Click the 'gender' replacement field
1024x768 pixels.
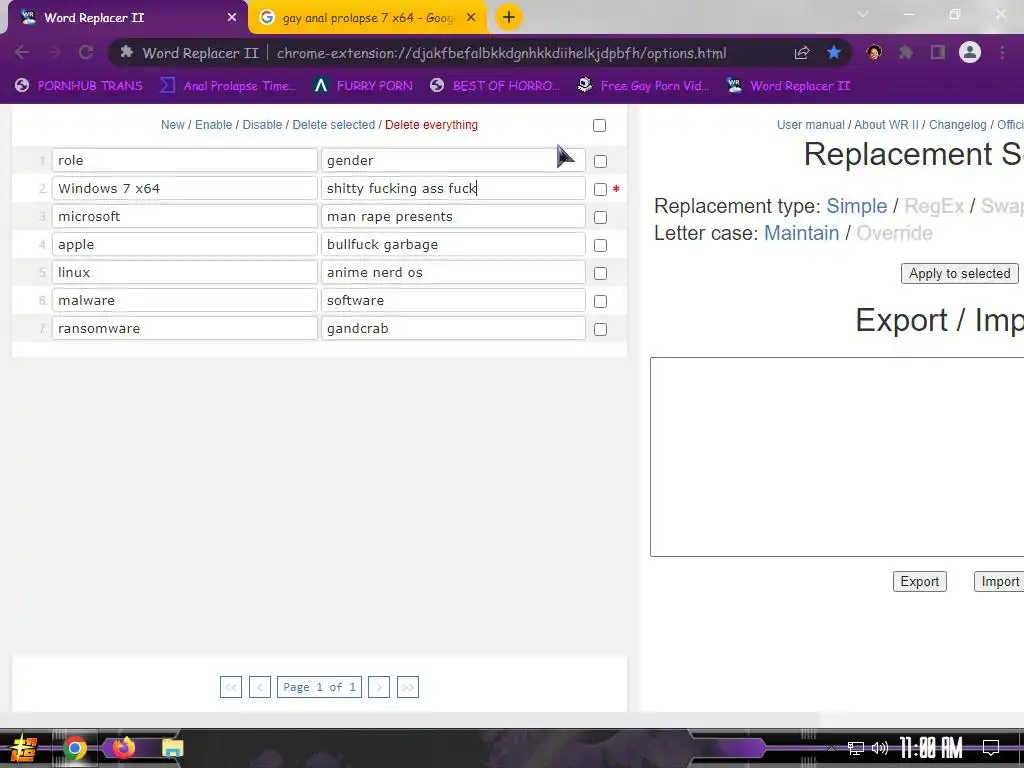(x=453, y=161)
